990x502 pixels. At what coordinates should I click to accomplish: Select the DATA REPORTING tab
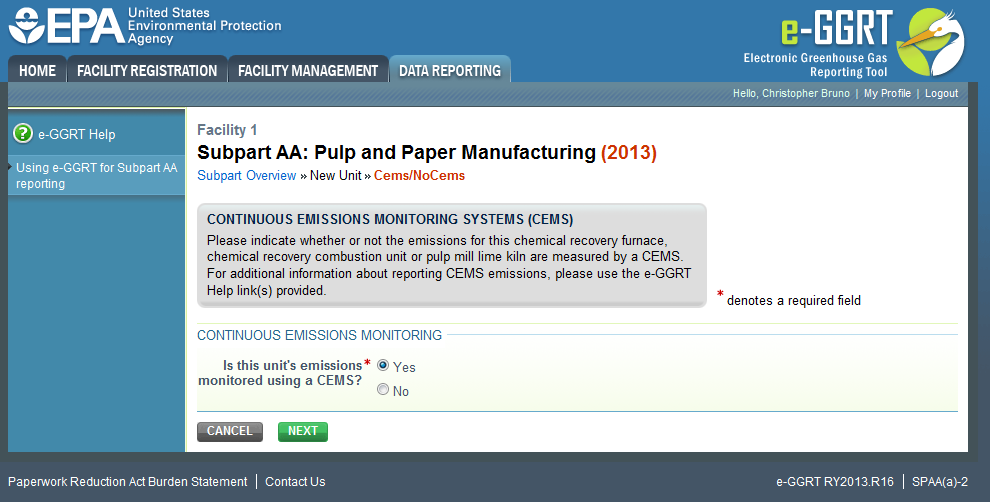coord(450,71)
